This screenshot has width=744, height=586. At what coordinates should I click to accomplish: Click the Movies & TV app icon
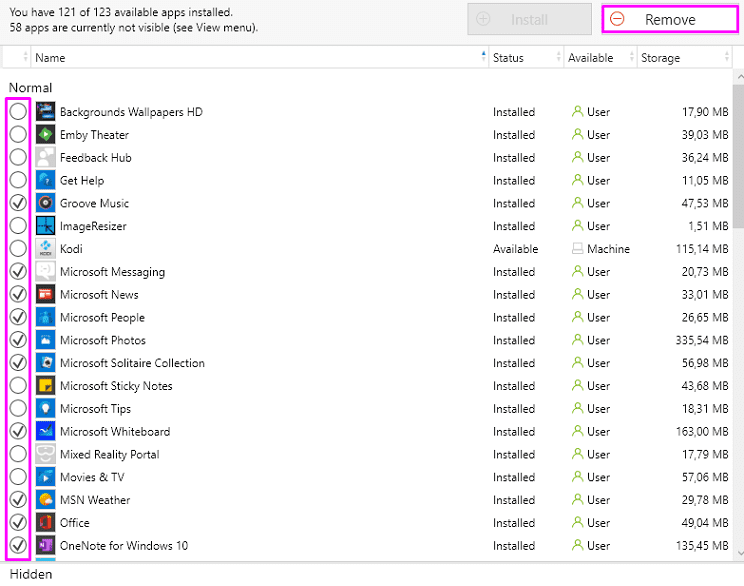pos(46,477)
